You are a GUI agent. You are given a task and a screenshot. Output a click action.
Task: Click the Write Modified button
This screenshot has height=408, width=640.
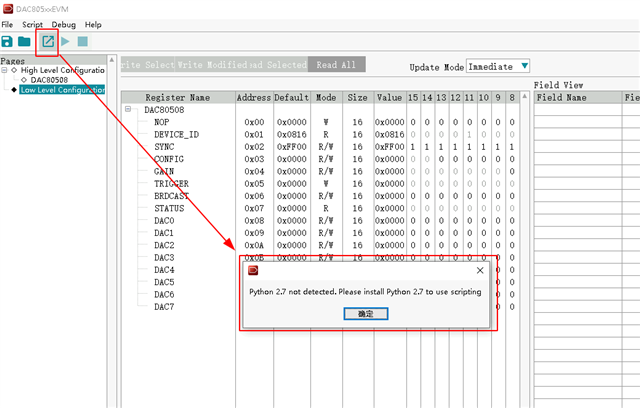[212, 64]
